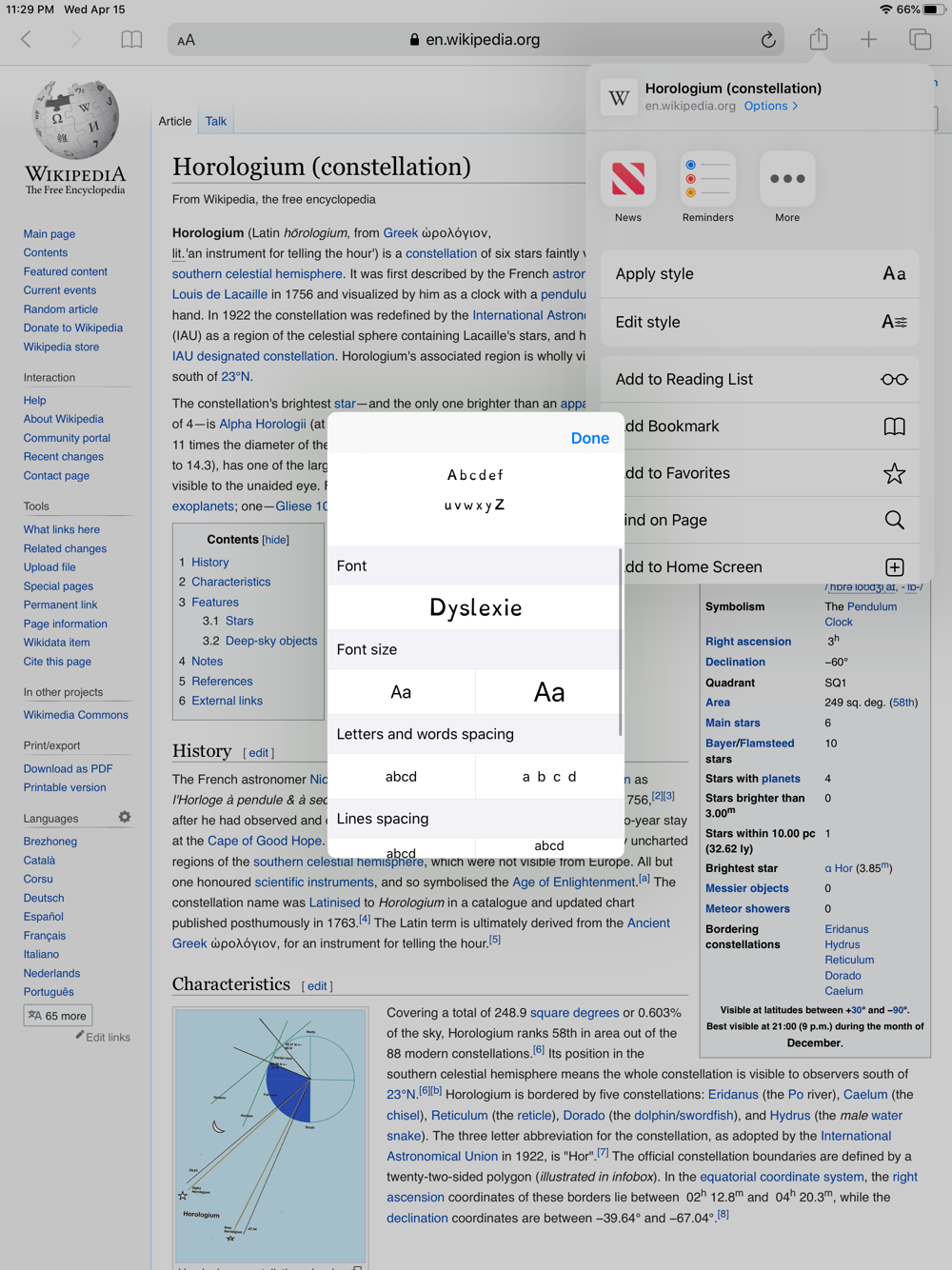
Task: Choose Add to Reading List
Action: [760, 379]
